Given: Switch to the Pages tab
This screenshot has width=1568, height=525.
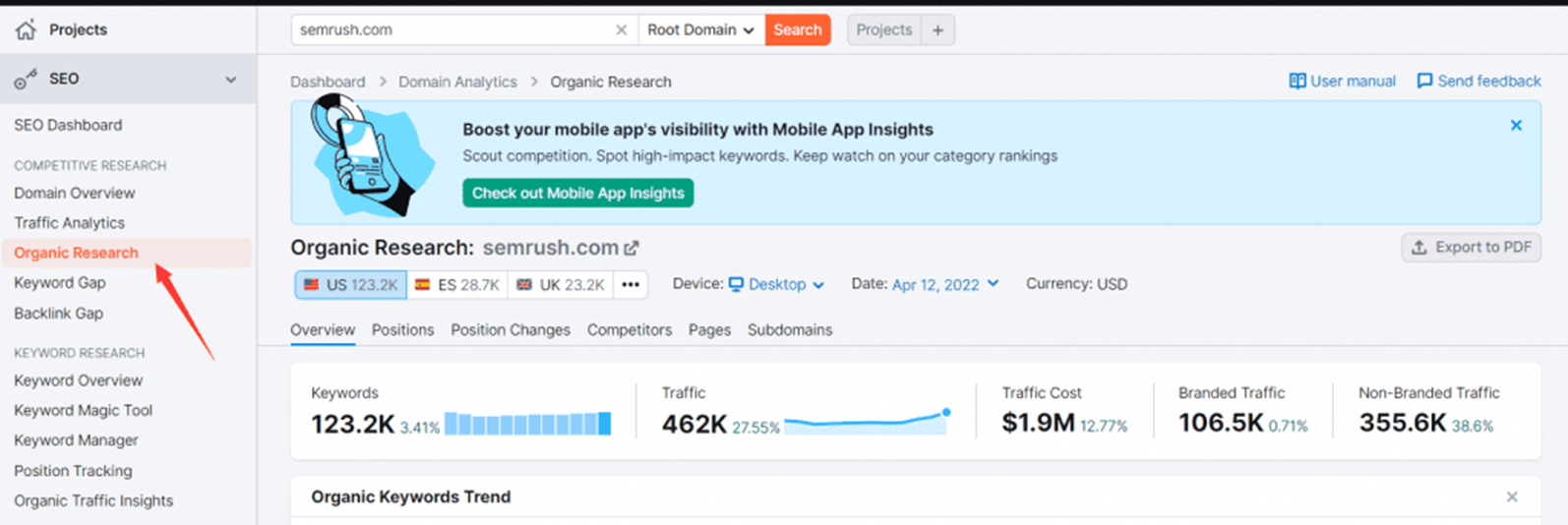Looking at the screenshot, I should pyautogui.click(x=709, y=330).
